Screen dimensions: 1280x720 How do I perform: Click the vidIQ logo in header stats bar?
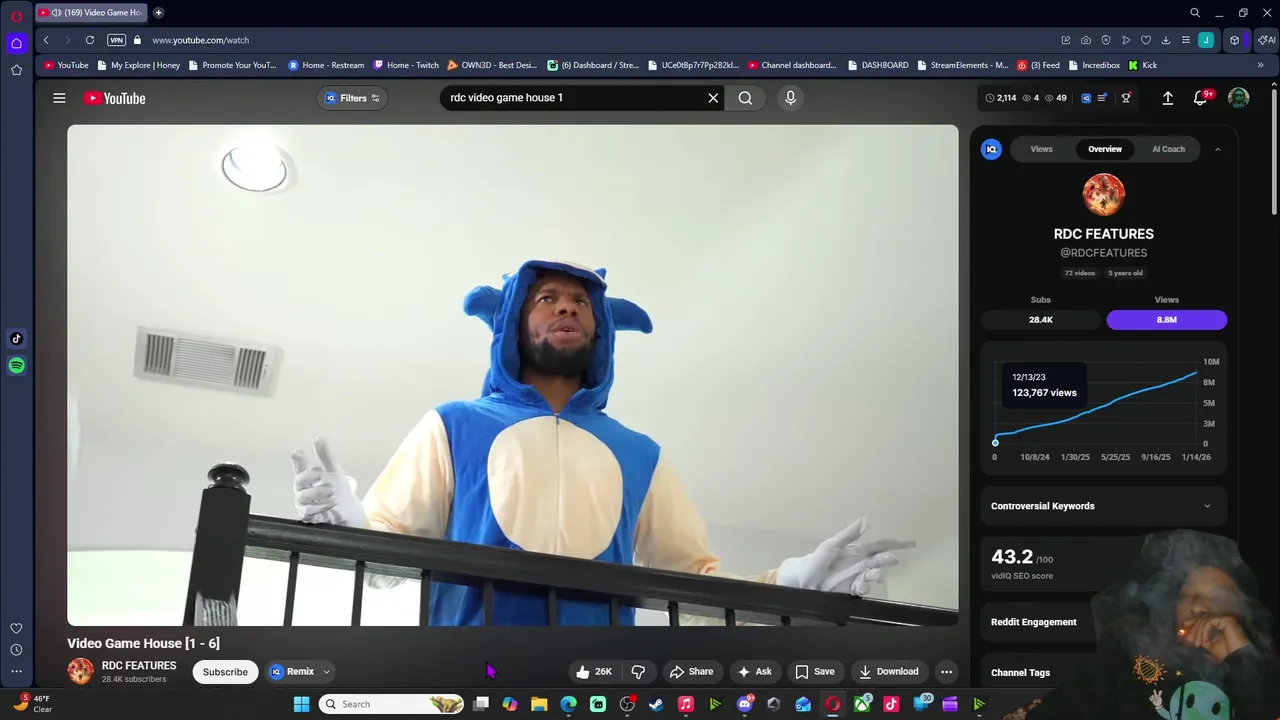click(x=1086, y=98)
